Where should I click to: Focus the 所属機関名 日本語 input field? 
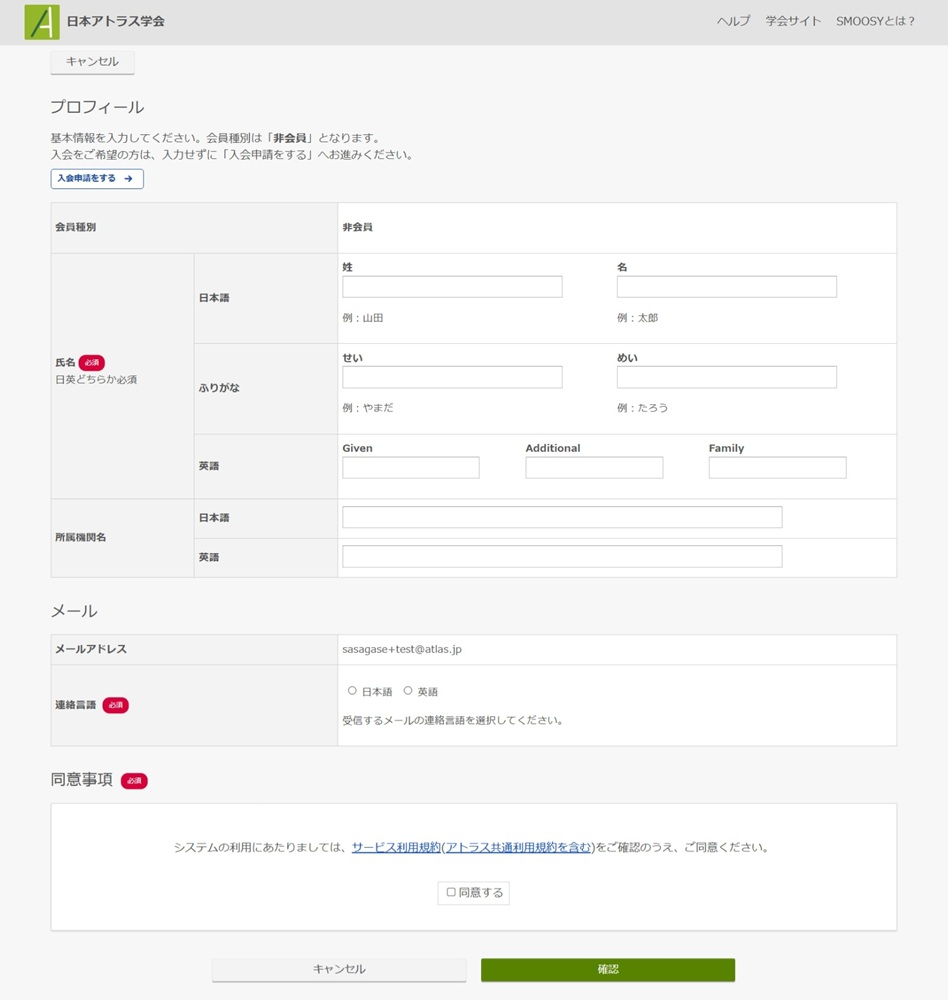coord(562,517)
